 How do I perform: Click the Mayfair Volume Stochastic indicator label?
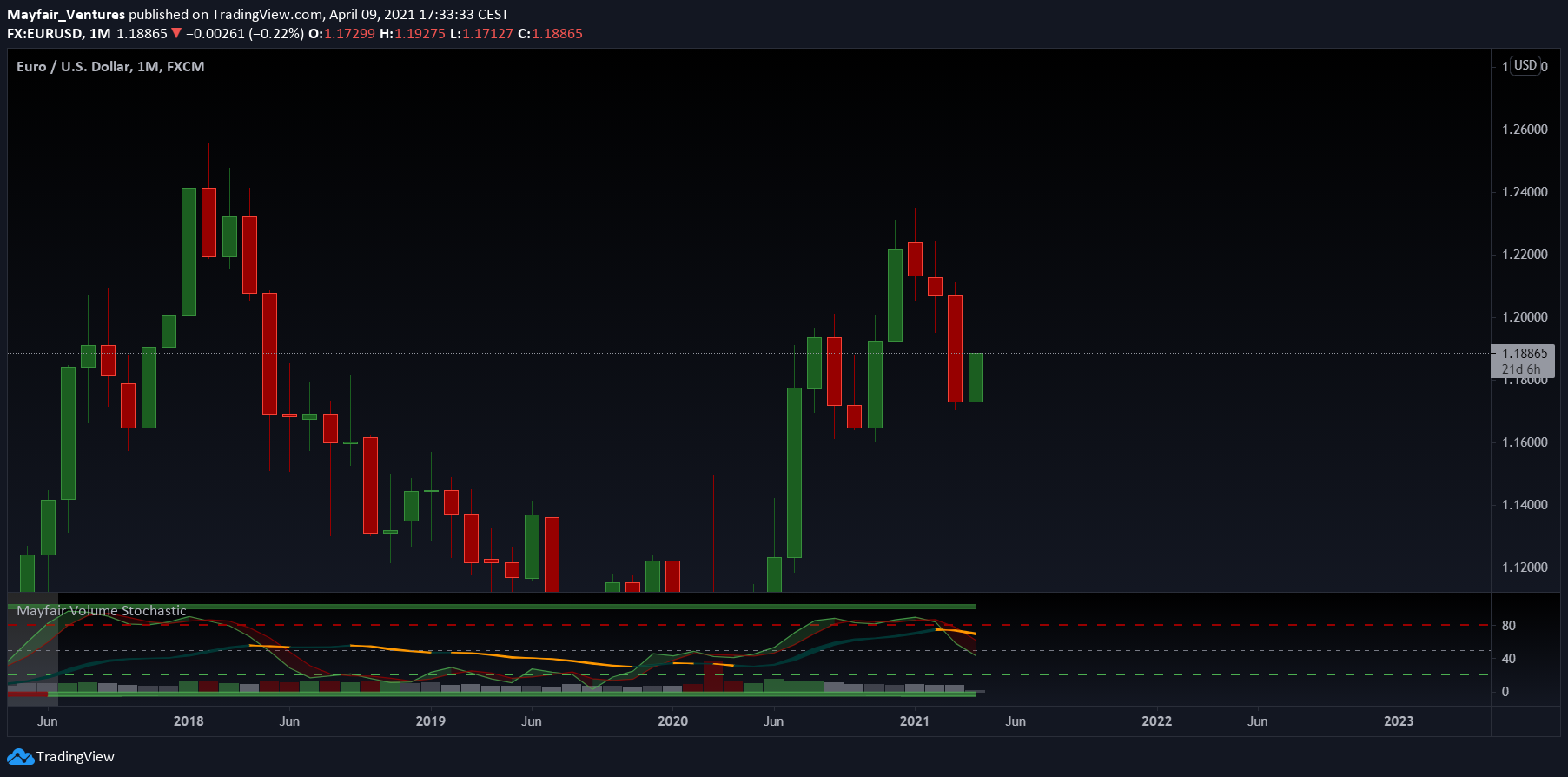(102, 610)
